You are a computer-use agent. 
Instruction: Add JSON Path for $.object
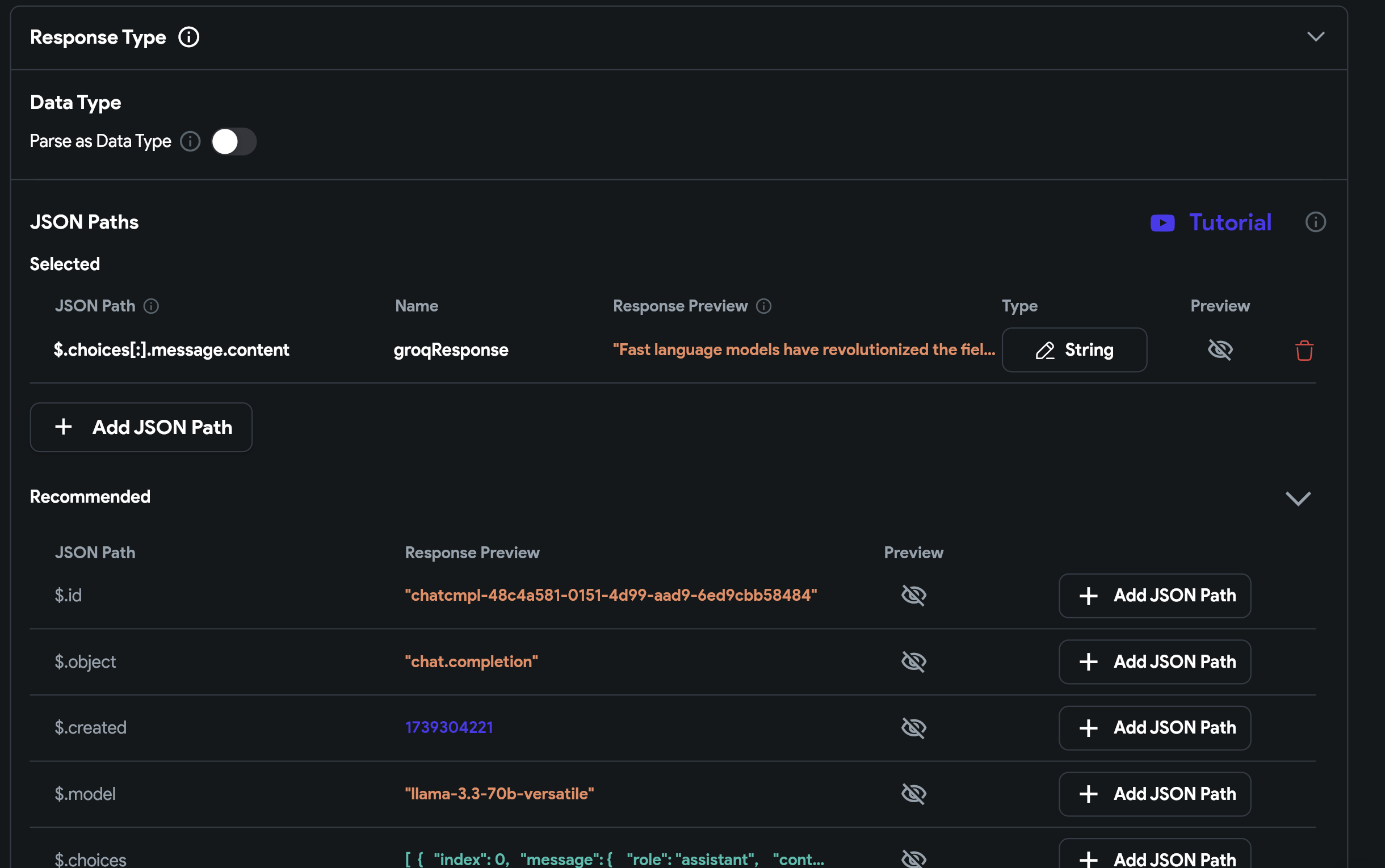(x=1154, y=662)
